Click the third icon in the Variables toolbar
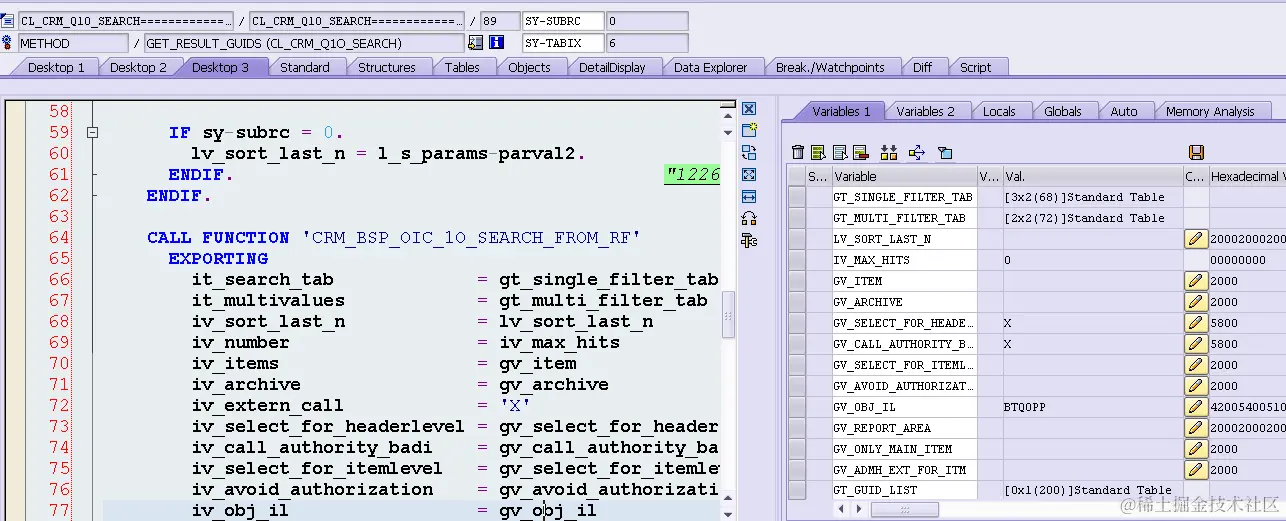Screen dimensions: 1286x521 coord(839,153)
